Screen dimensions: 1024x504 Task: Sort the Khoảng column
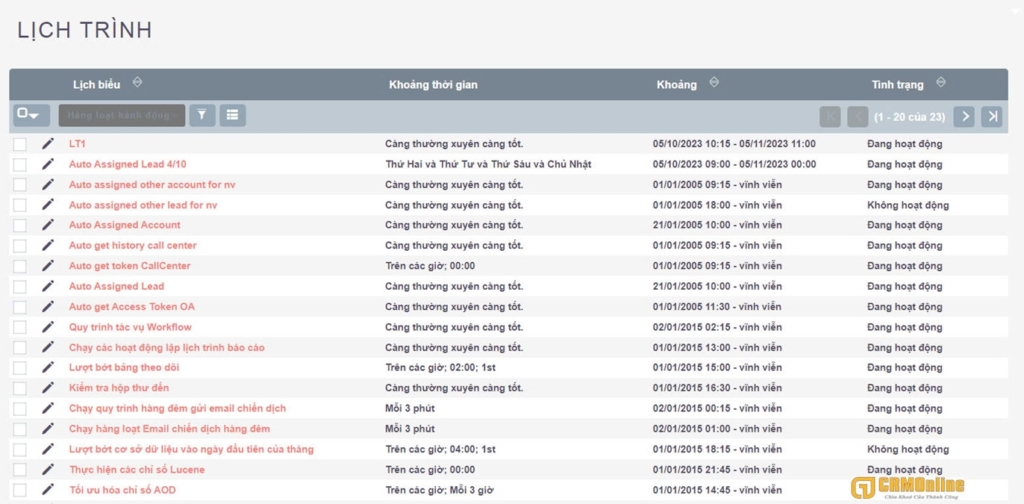point(714,83)
